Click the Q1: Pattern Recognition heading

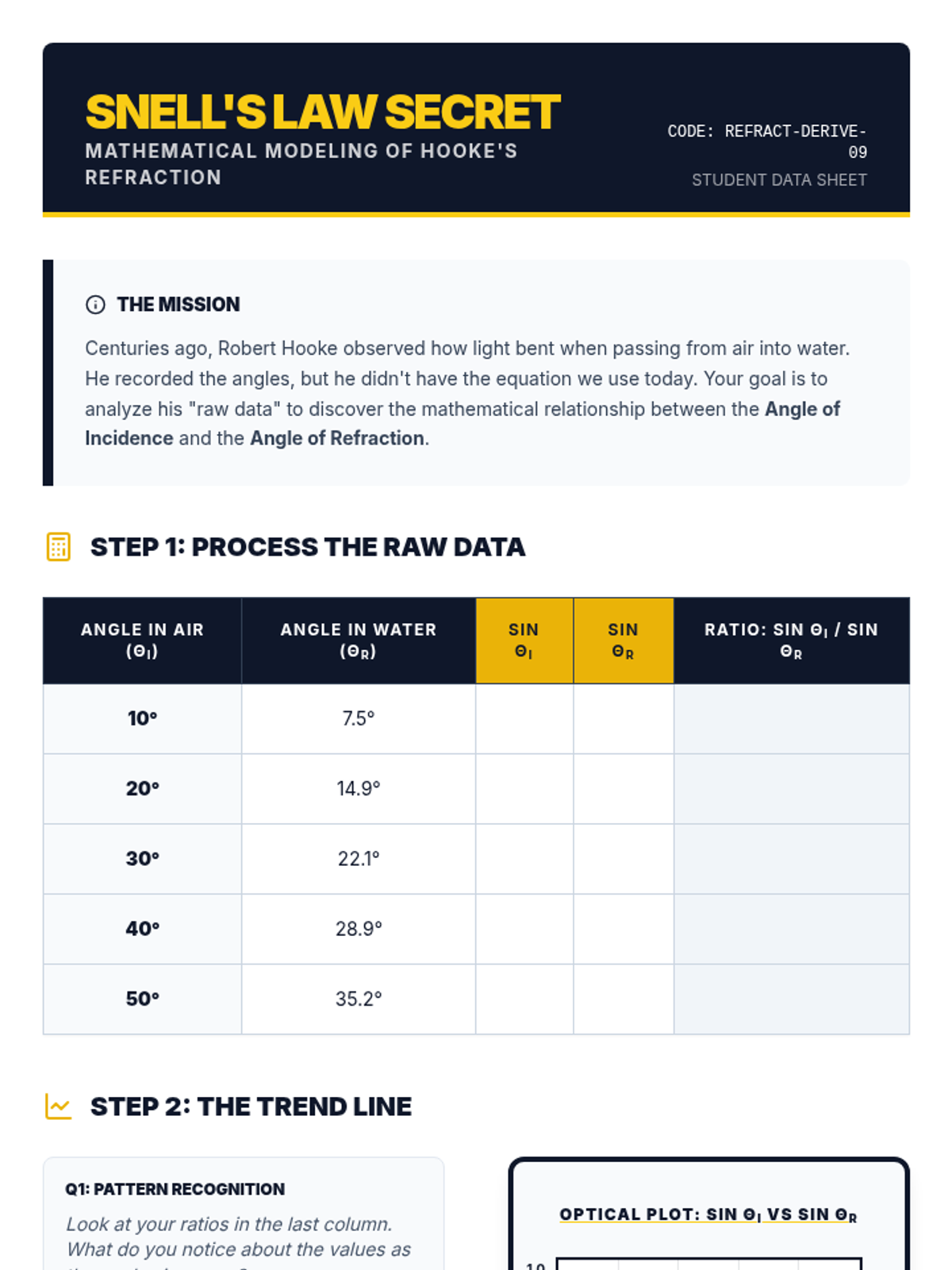(175, 1189)
